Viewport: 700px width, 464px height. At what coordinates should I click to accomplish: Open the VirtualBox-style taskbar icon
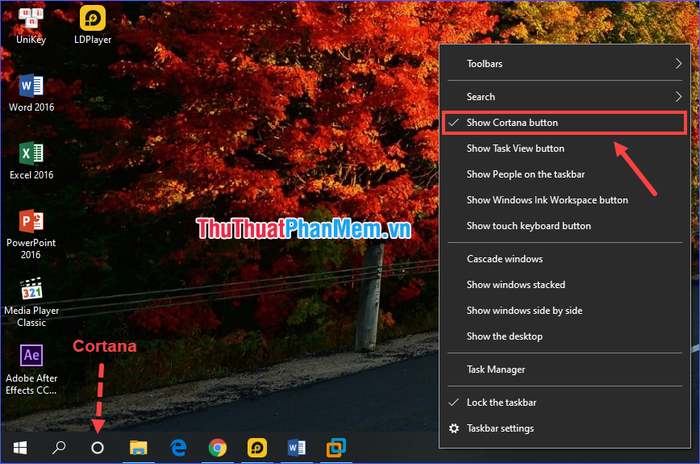tap(336, 447)
